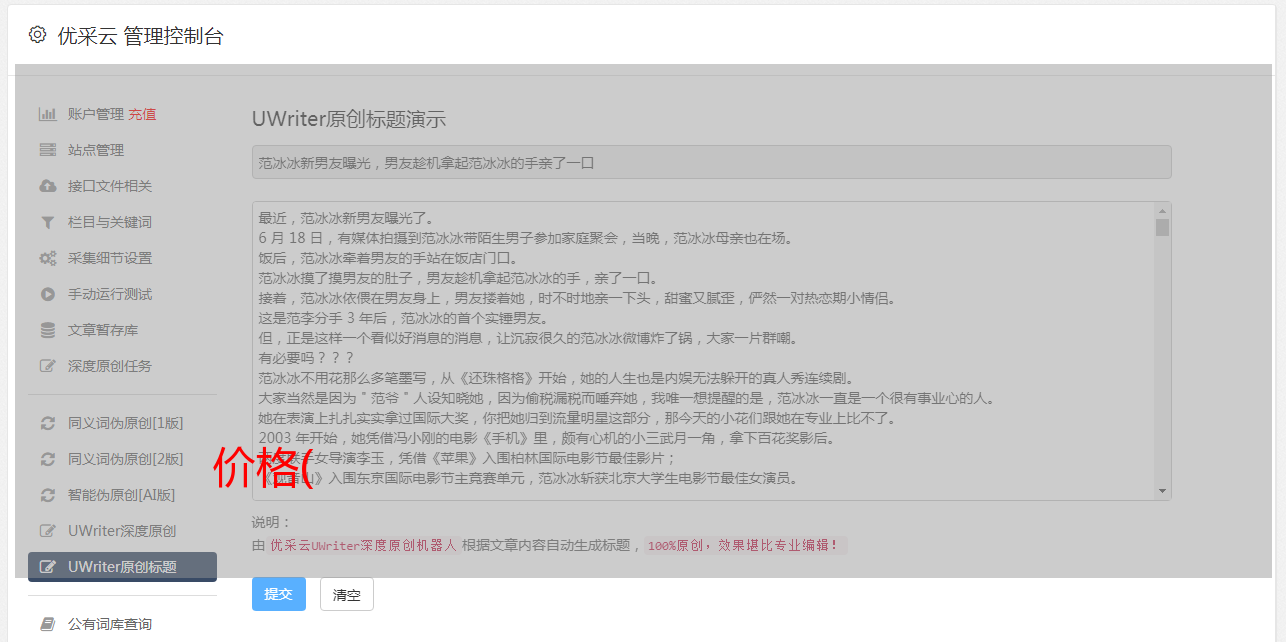This screenshot has width=1286, height=642.
Task: Click the blue 提交 button
Action: (279, 594)
